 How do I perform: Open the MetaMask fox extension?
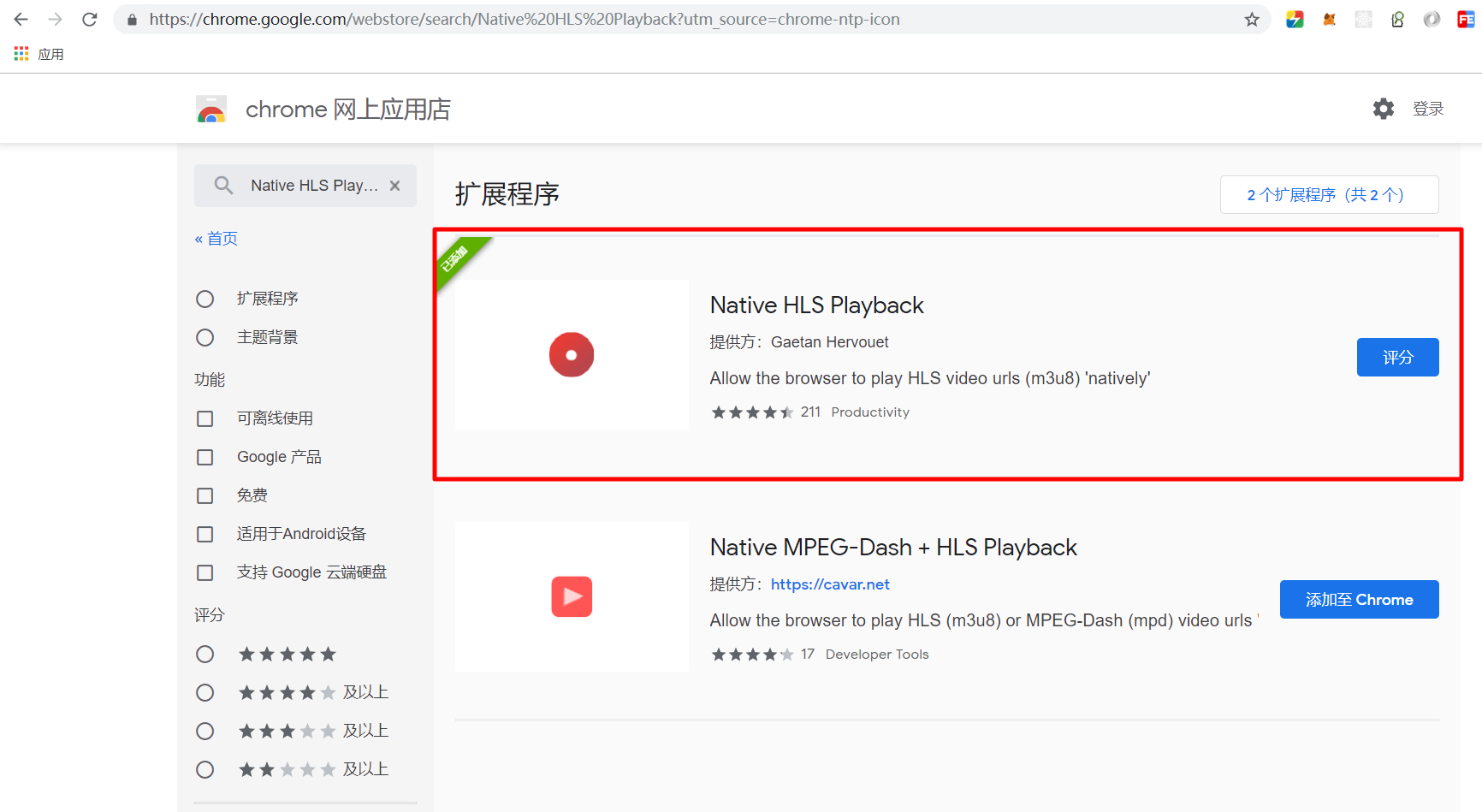coord(1329,19)
